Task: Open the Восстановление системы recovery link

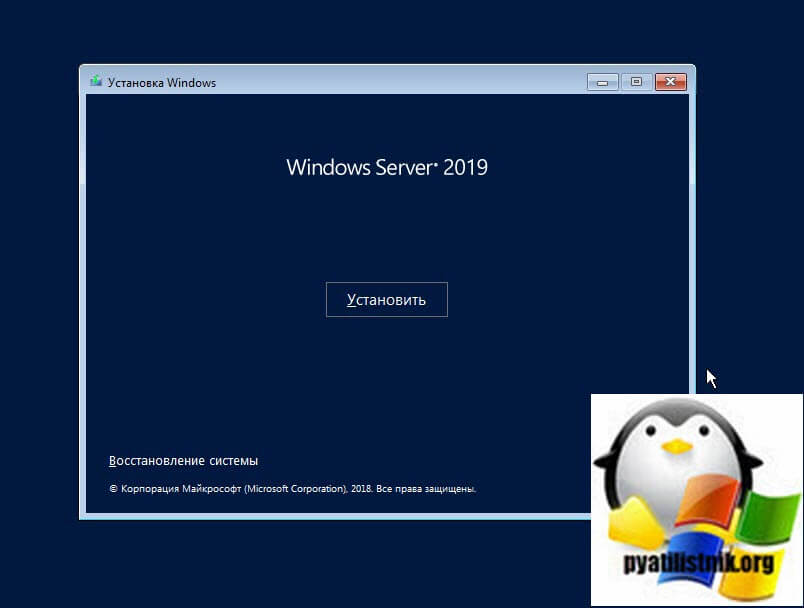Action: click(x=183, y=461)
